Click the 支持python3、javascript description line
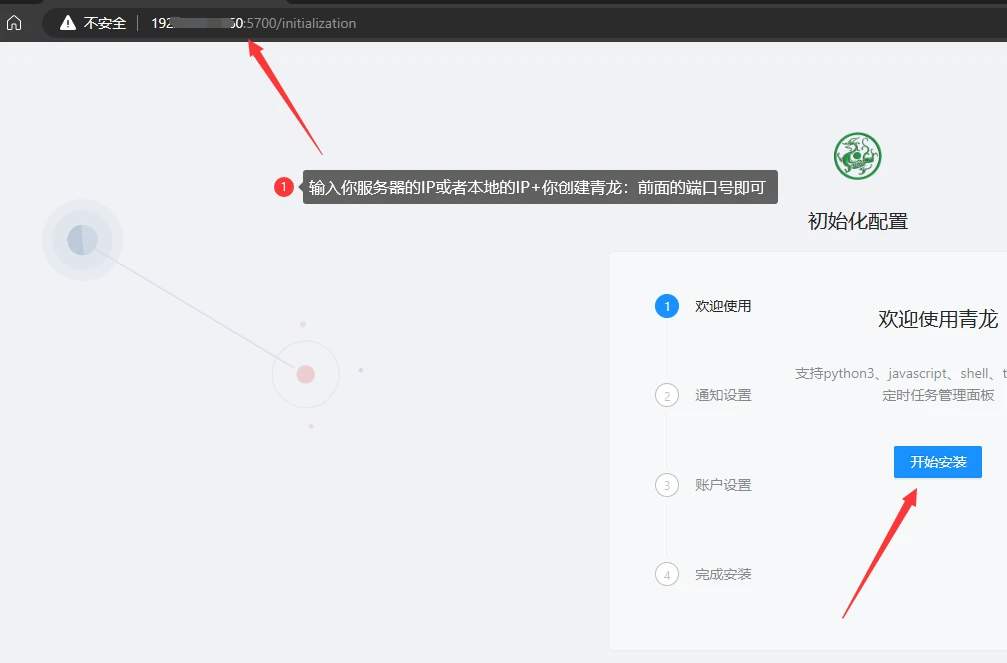The image size is (1007, 663). 901,373
